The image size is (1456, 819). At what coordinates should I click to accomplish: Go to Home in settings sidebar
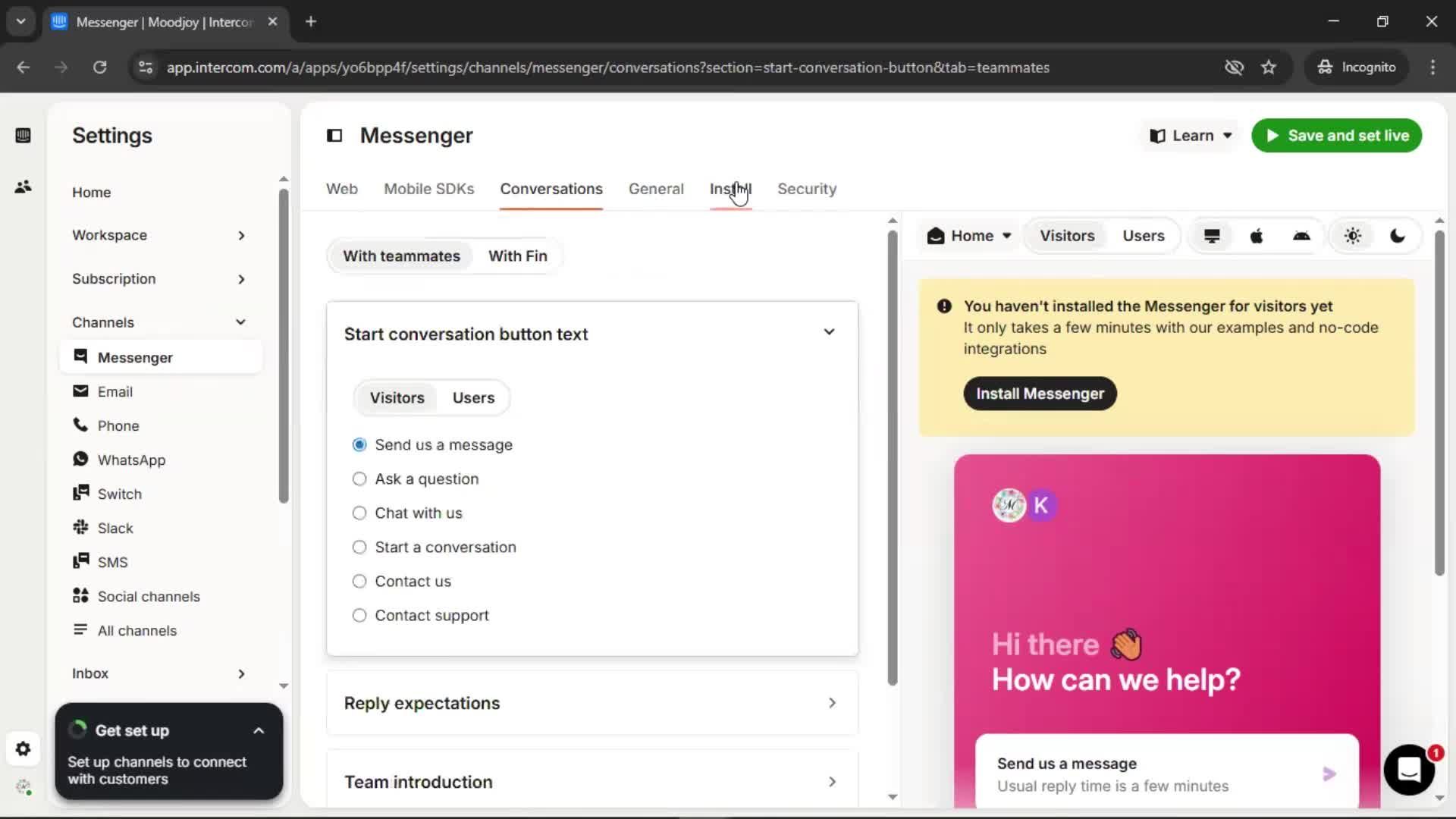[x=91, y=193]
